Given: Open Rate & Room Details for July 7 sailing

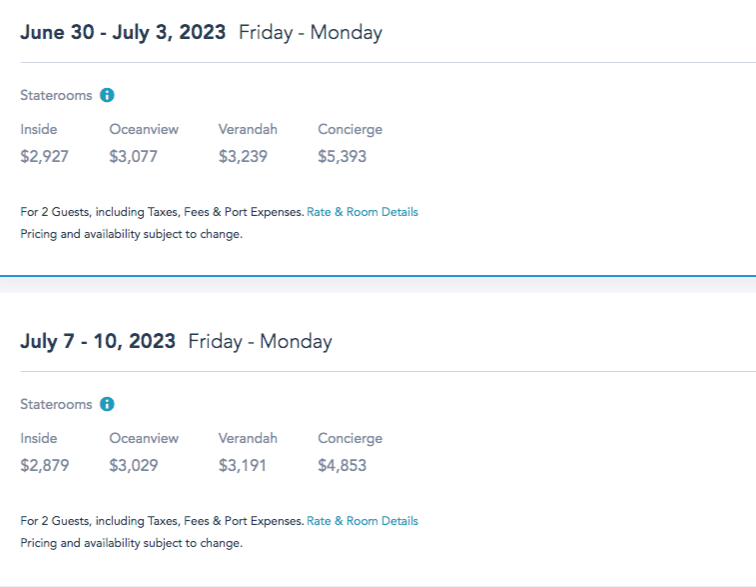Looking at the screenshot, I should click(x=362, y=521).
